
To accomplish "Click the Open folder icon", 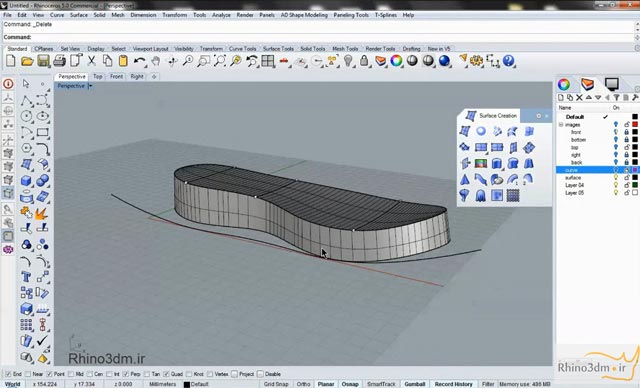I will pos(27,61).
